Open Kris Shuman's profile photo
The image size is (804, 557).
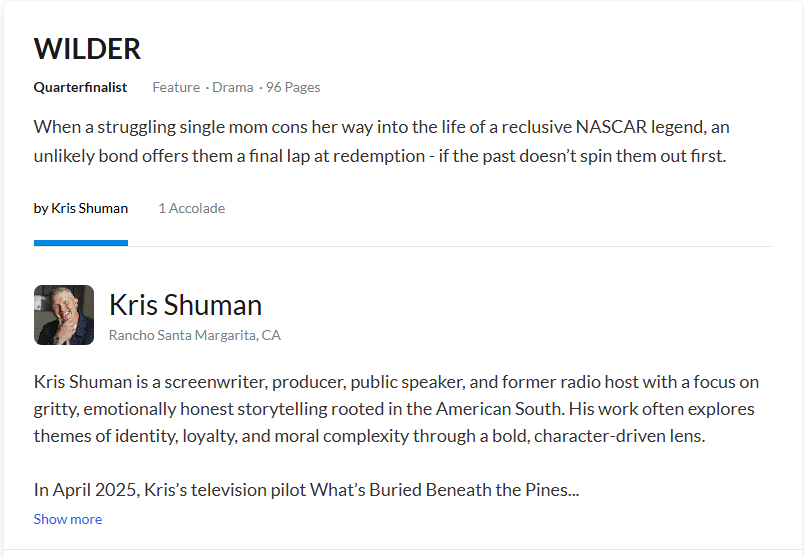(64, 315)
